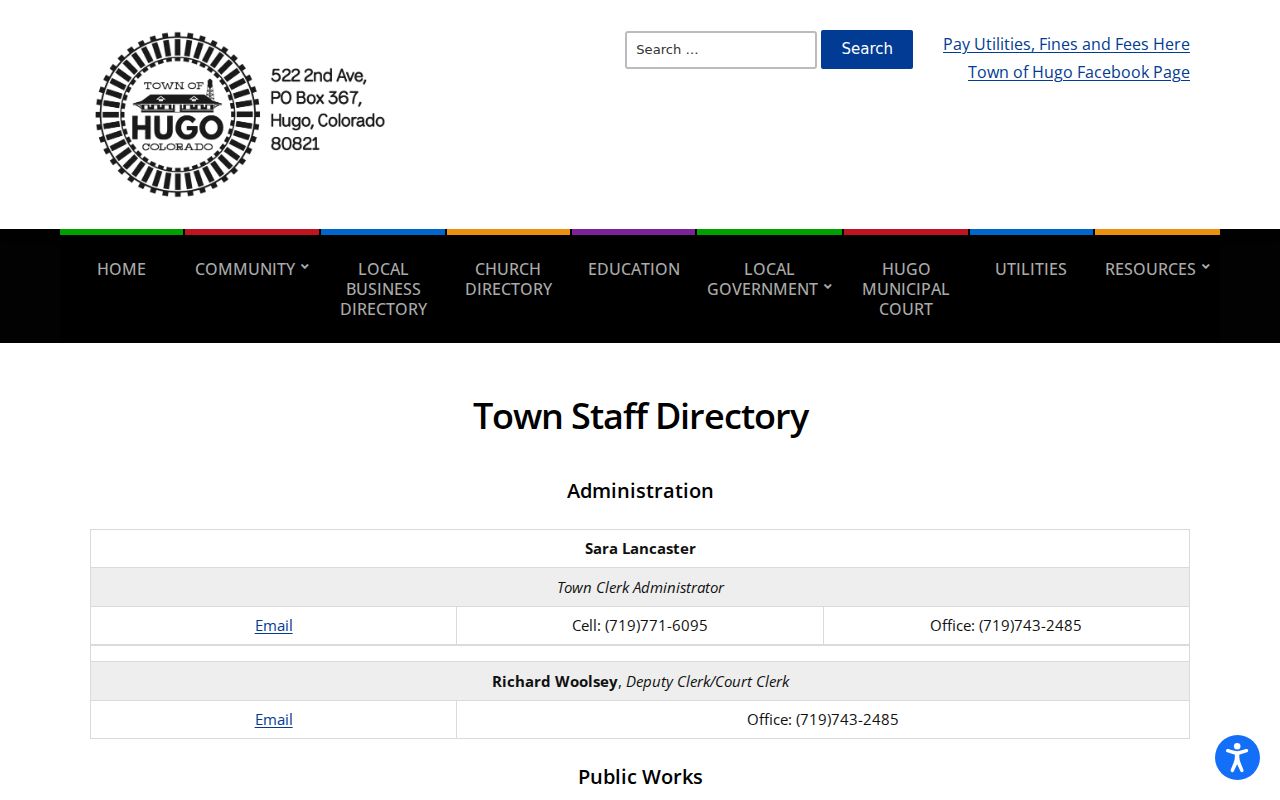Open Hugo Municipal Court menu item

906,289
